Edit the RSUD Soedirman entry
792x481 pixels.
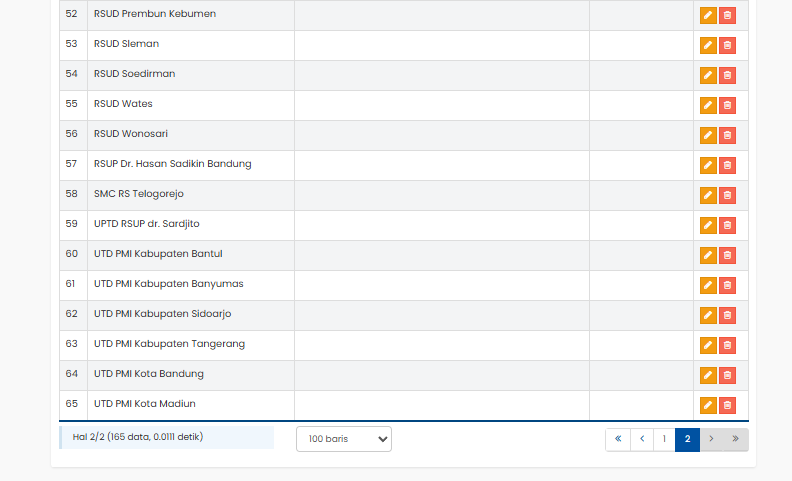(x=708, y=75)
